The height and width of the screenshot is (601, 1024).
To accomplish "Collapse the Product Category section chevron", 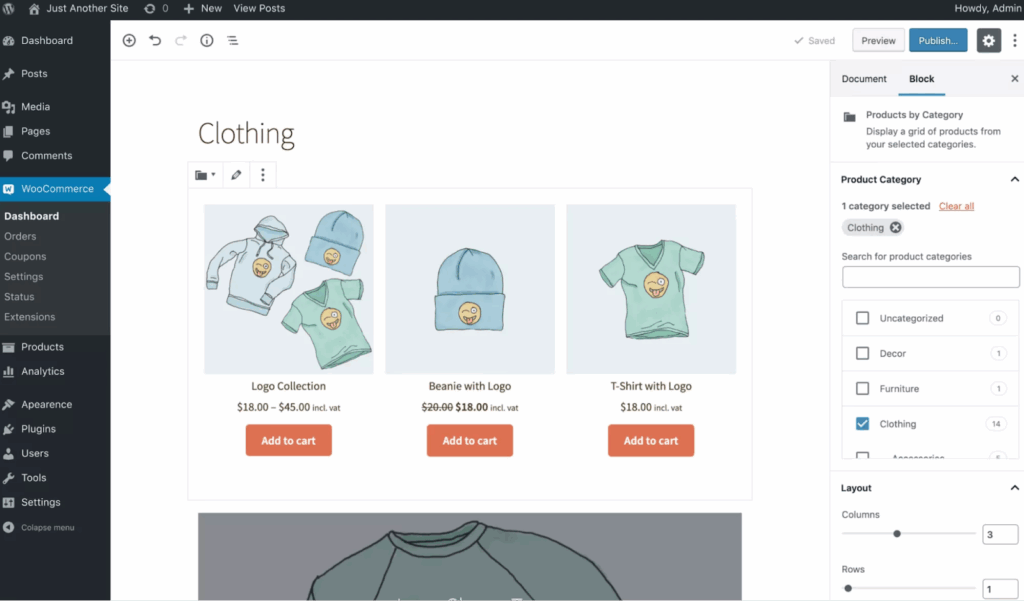I will [x=1013, y=179].
